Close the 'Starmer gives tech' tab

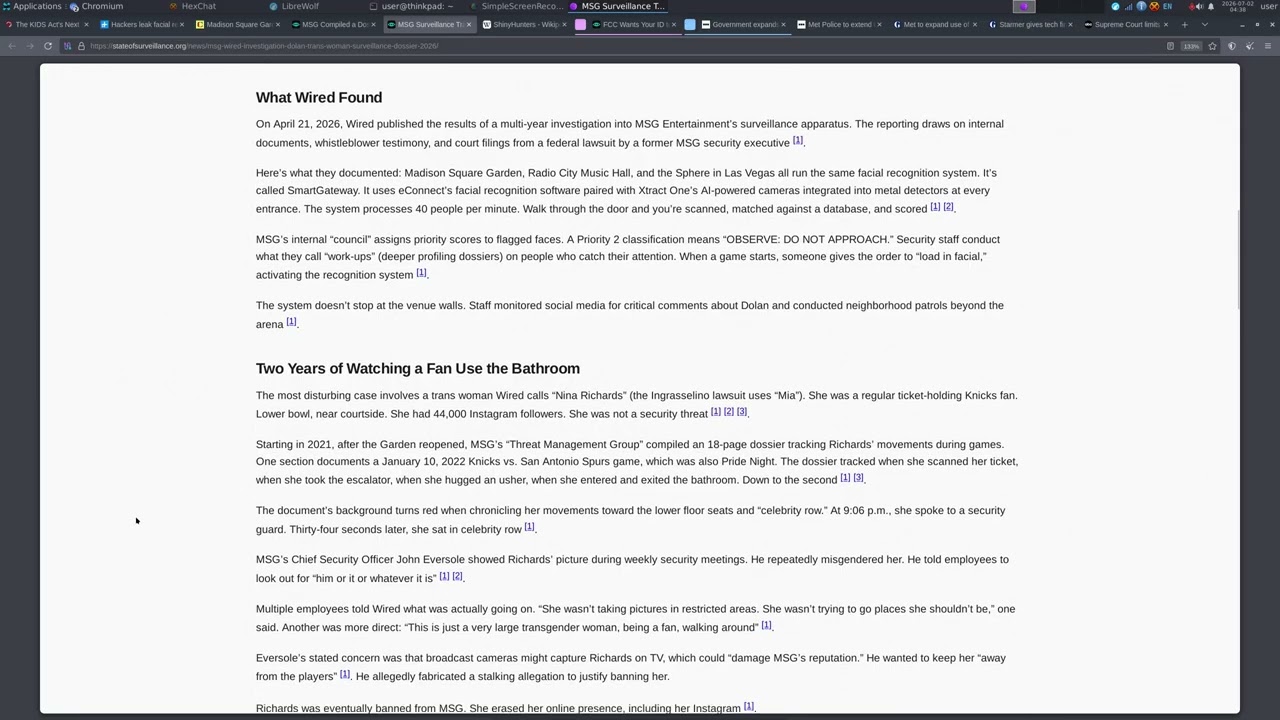tap(1070, 24)
